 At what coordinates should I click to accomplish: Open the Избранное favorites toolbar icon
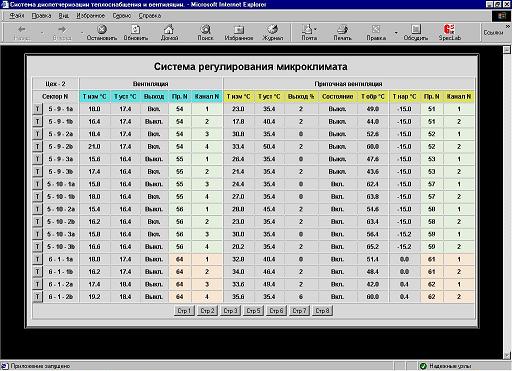pyautogui.click(x=239, y=30)
